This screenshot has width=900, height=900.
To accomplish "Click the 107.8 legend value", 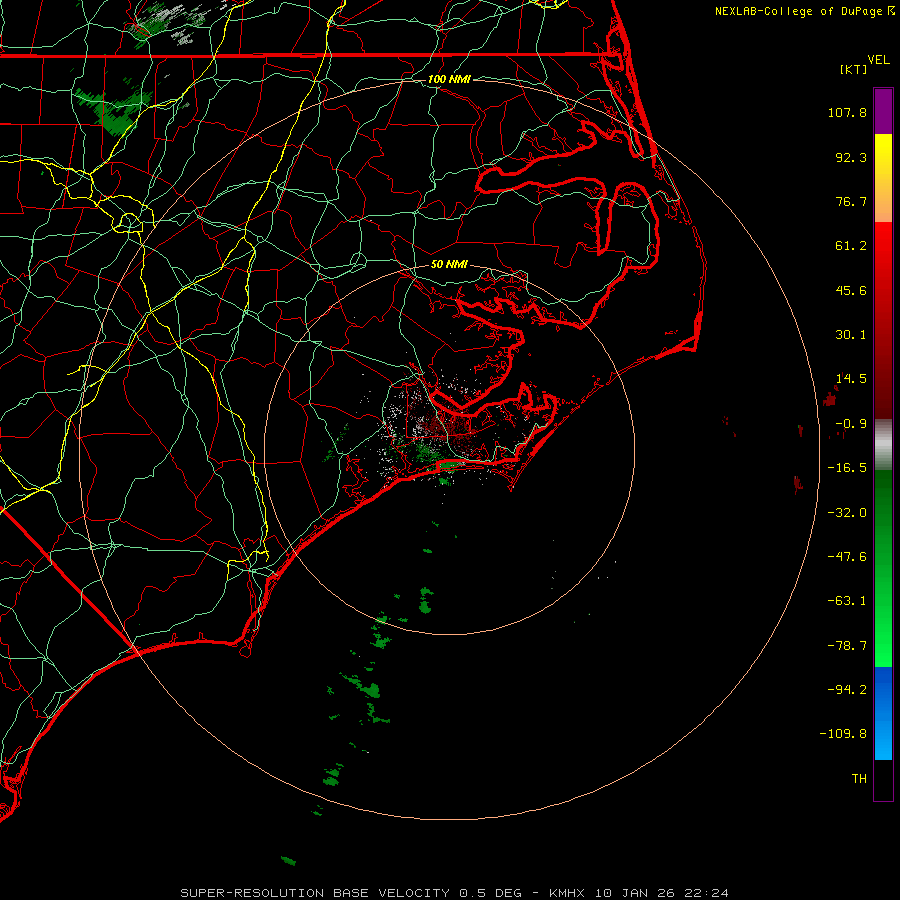I will pos(847,112).
